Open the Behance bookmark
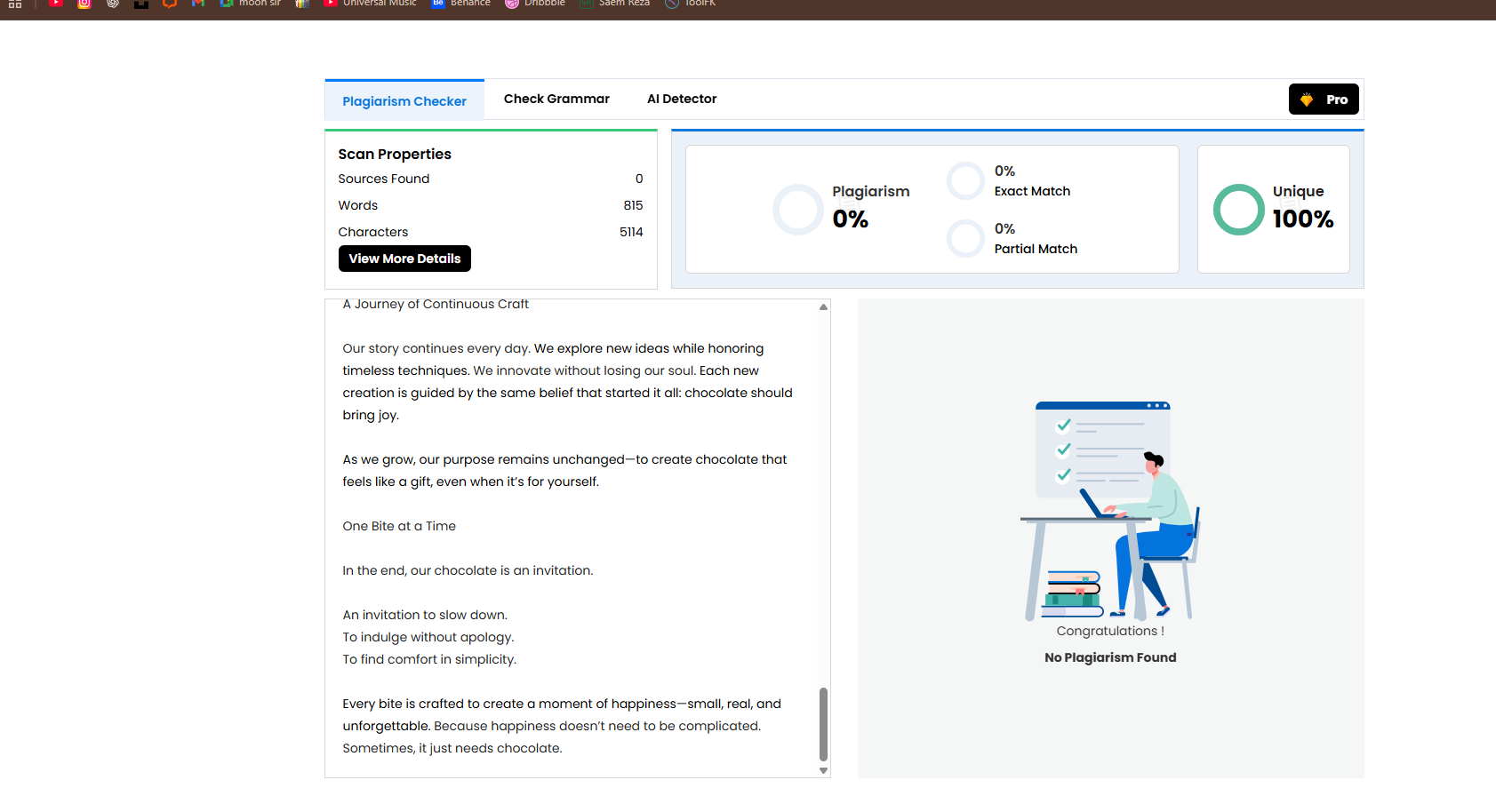This screenshot has height=812, width=1496. (x=460, y=4)
